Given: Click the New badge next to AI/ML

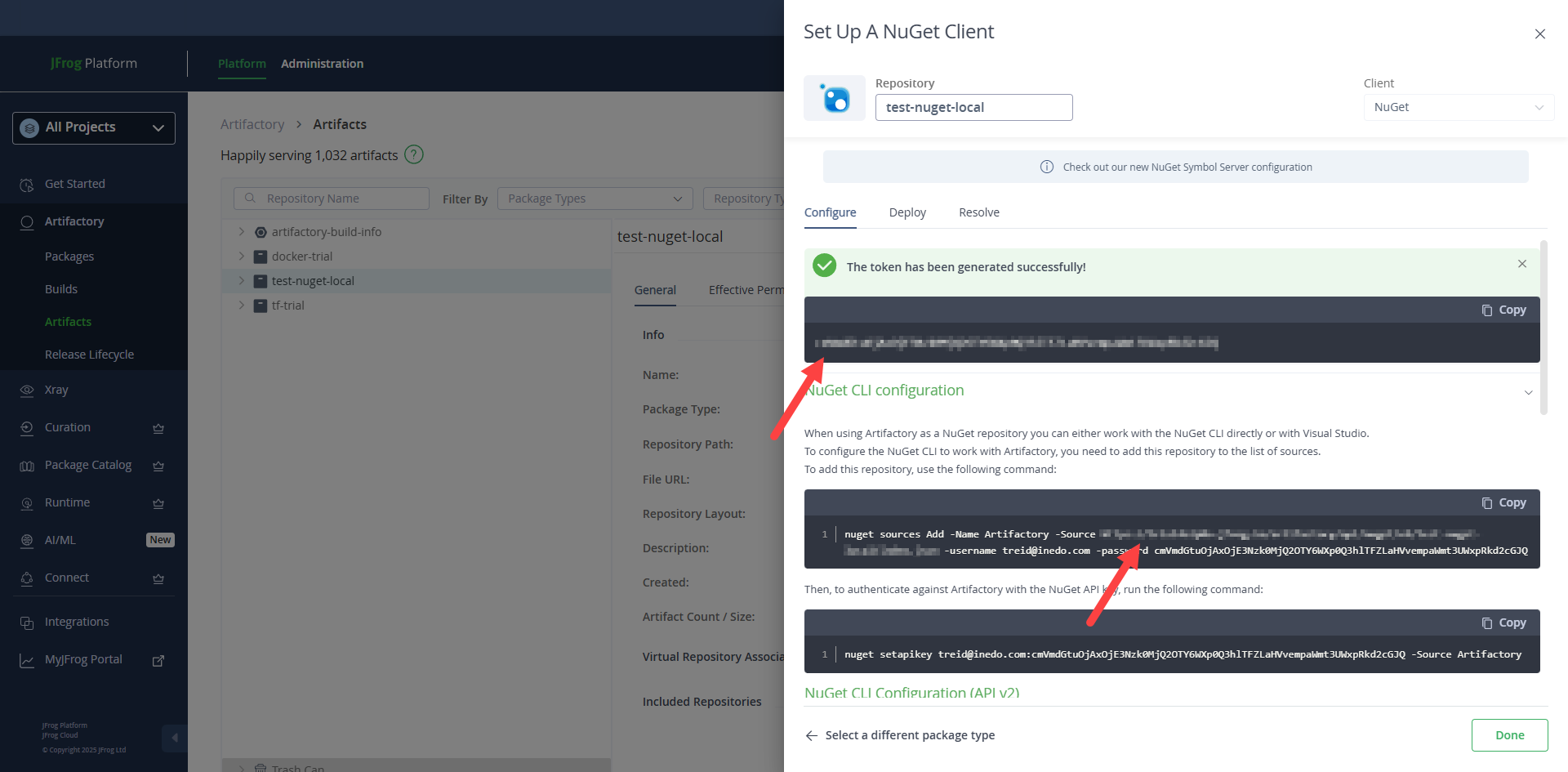Looking at the screenshot, I should [x=160, y=540].
